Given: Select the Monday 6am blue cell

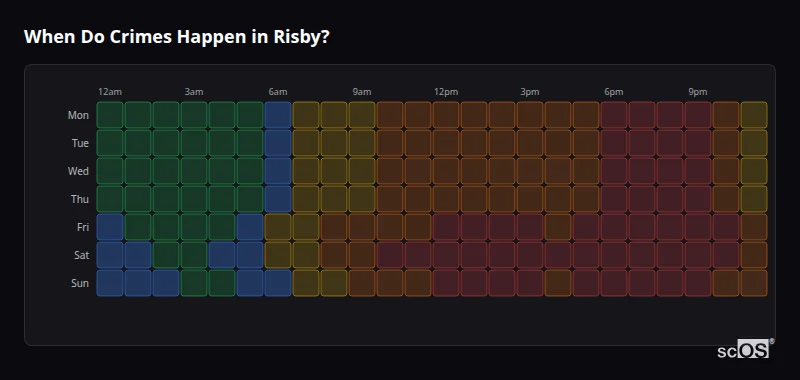Looking at the screenshot, I should pos(278,115).
